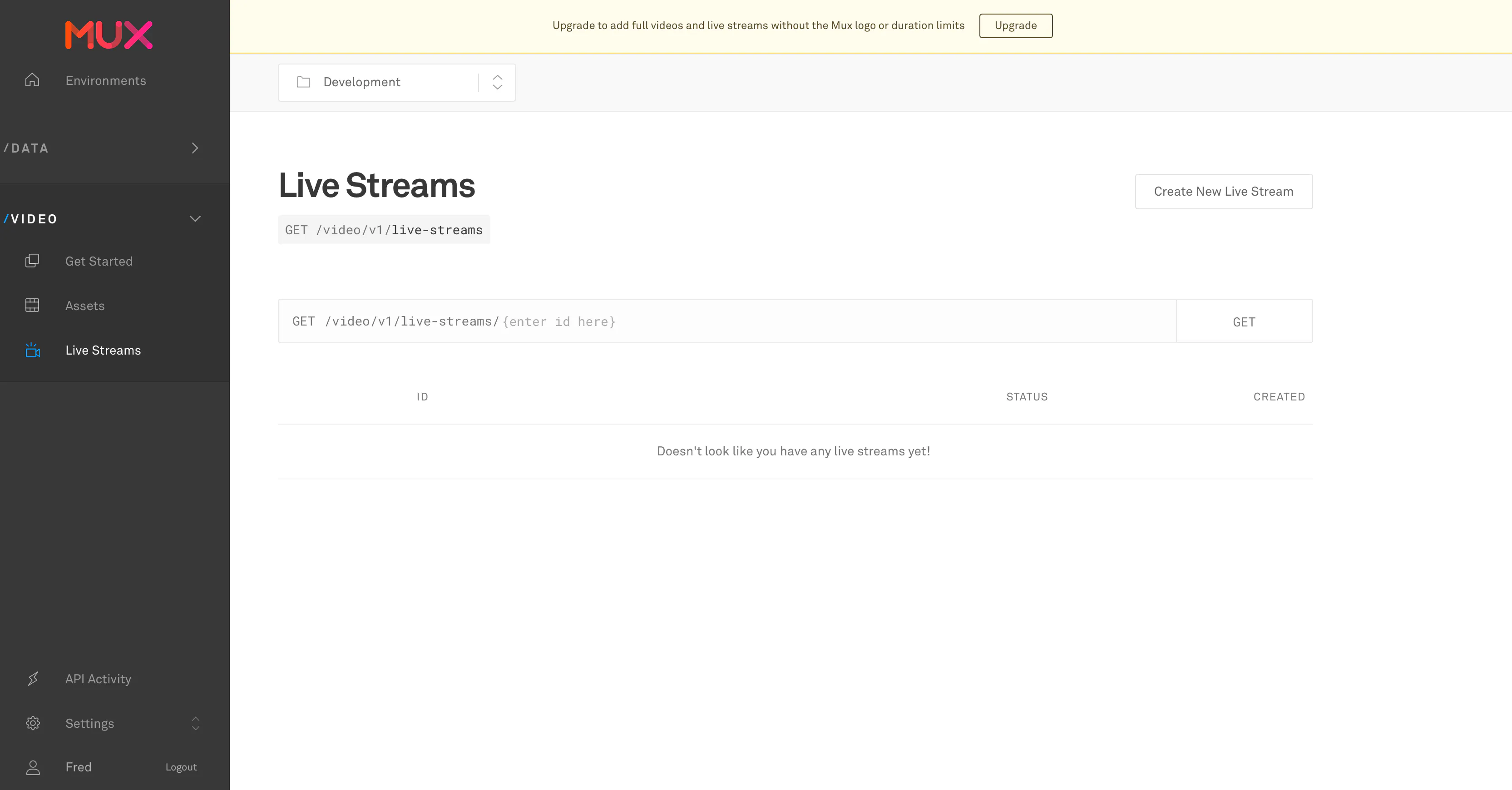Click the Live Streams camera icon
1512x790 pixels.
32,350
